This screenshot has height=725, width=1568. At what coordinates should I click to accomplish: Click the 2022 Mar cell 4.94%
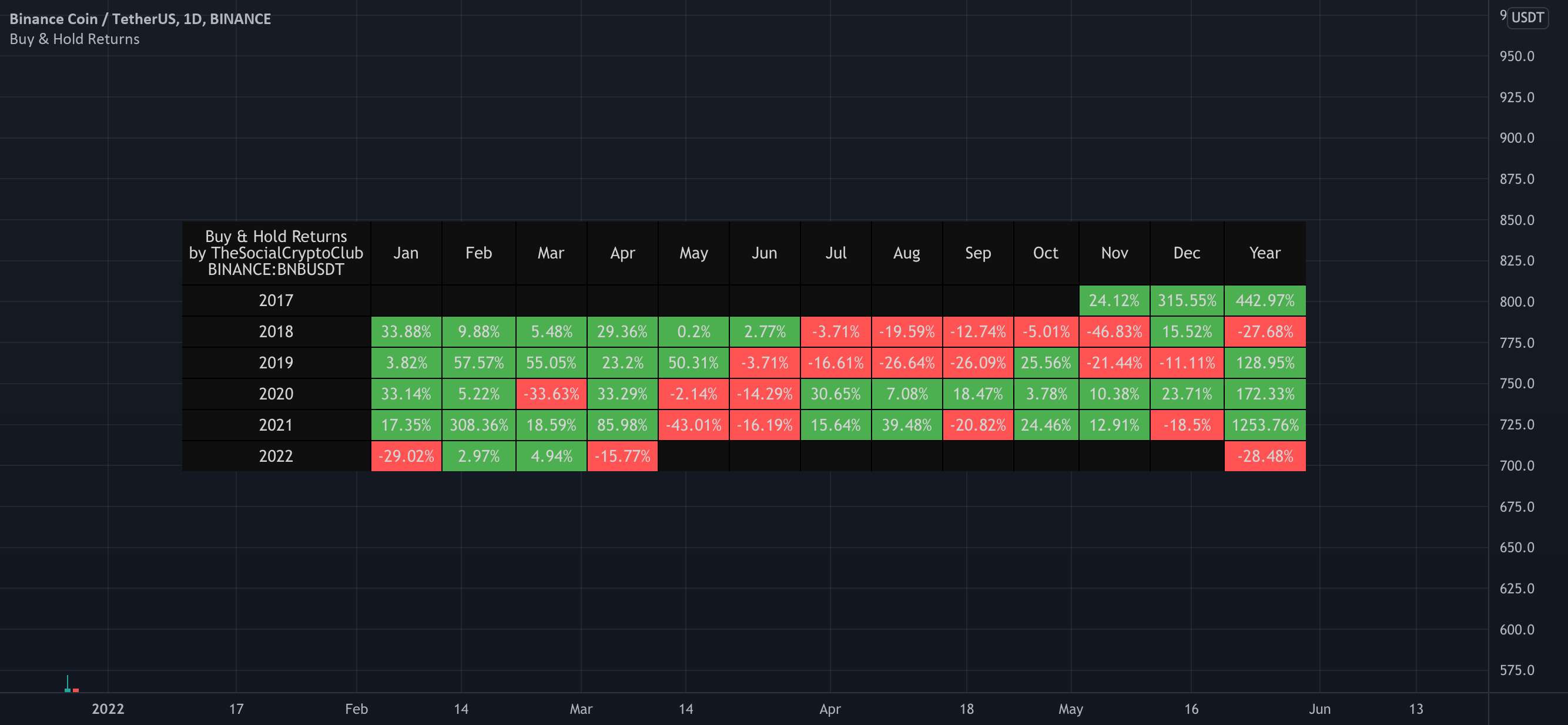point(551,456)
